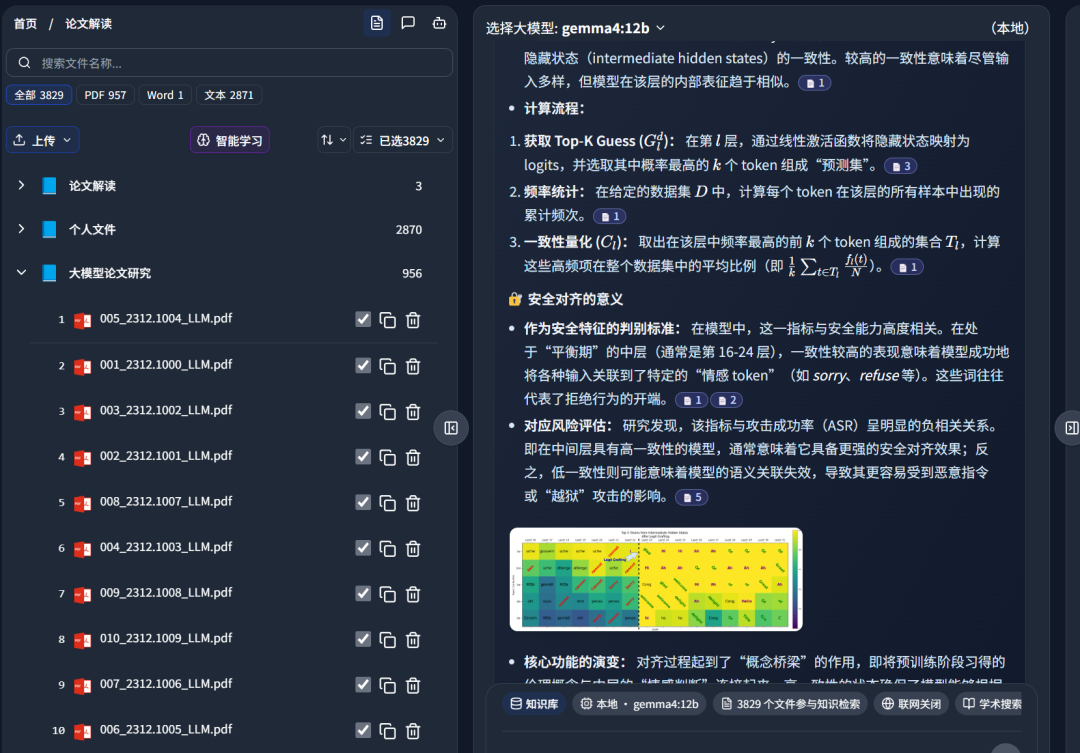
Task: Uncheck 005_2312.1004_LLM.pdf checkbox
Action: pyautogui.click(x=363, y=319)
